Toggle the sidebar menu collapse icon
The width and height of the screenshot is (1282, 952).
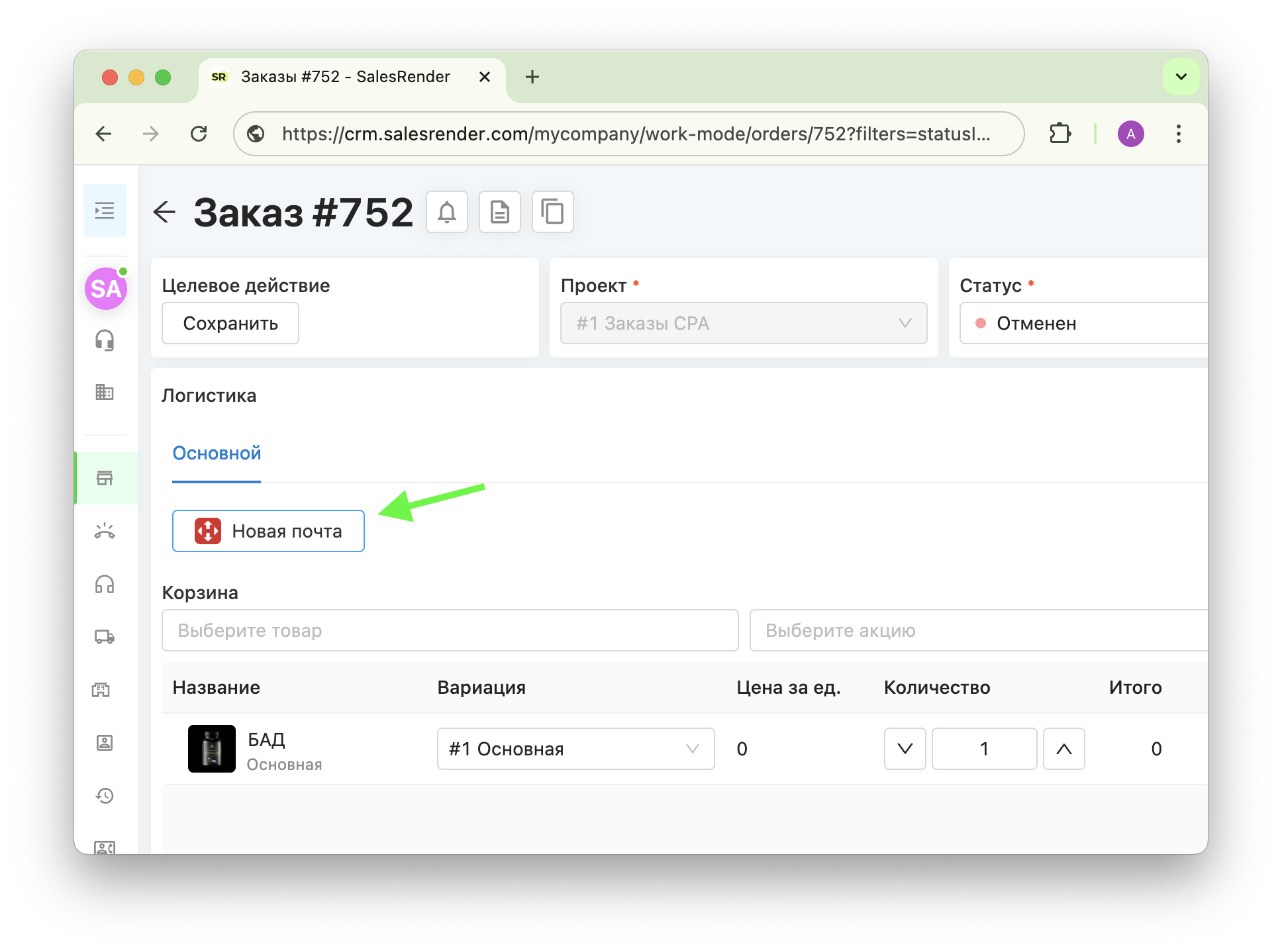(105, 211)
